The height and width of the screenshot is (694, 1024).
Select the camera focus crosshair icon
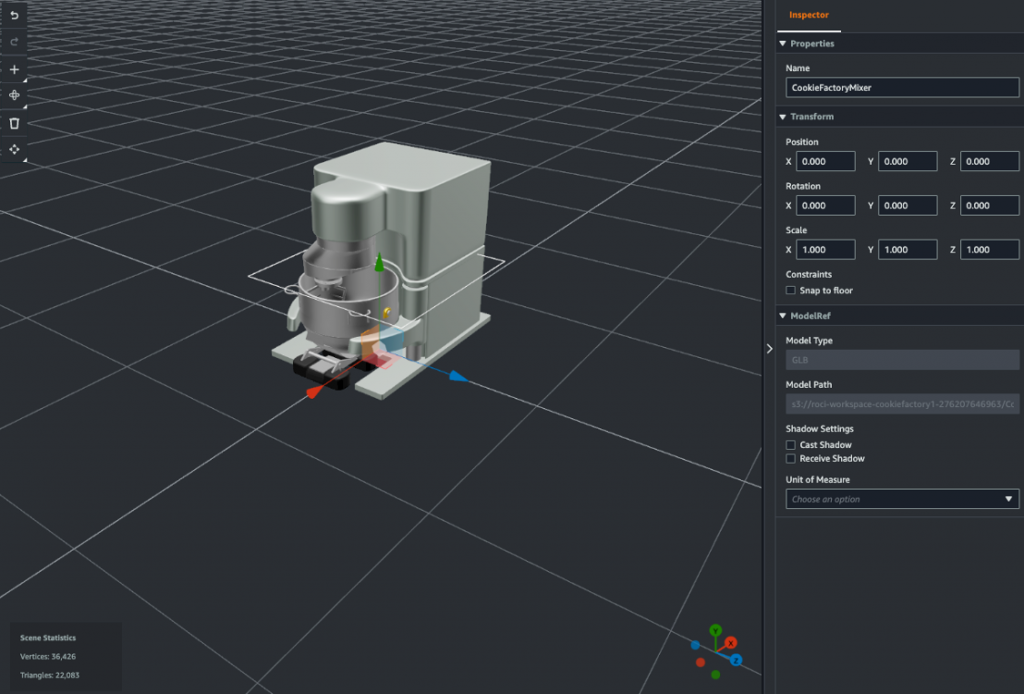(14, 95)
